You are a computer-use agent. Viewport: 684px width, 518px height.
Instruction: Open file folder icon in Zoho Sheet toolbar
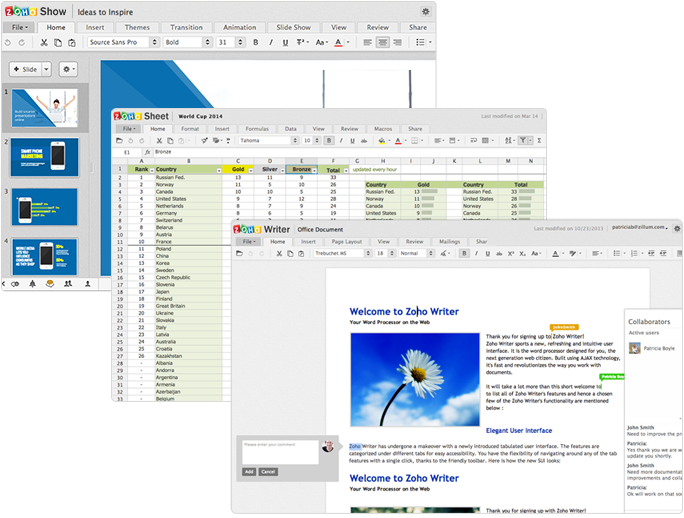119,141
